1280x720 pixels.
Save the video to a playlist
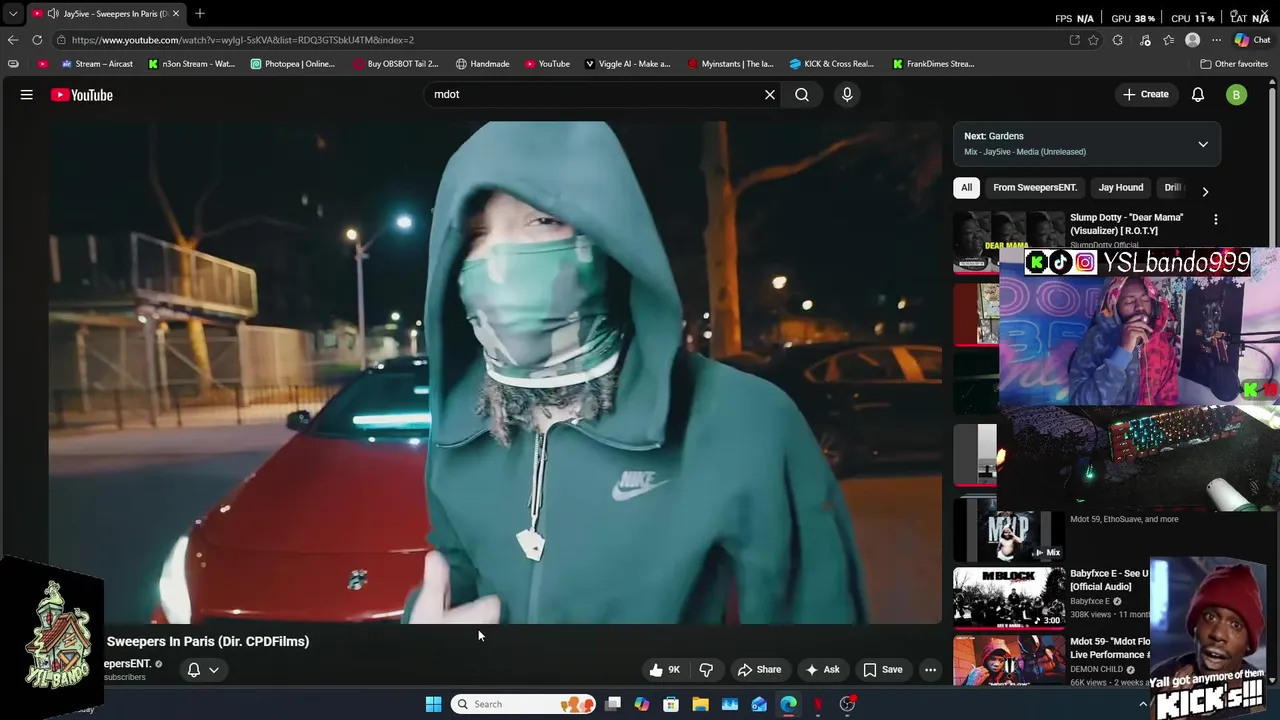(x=883, y=670)
